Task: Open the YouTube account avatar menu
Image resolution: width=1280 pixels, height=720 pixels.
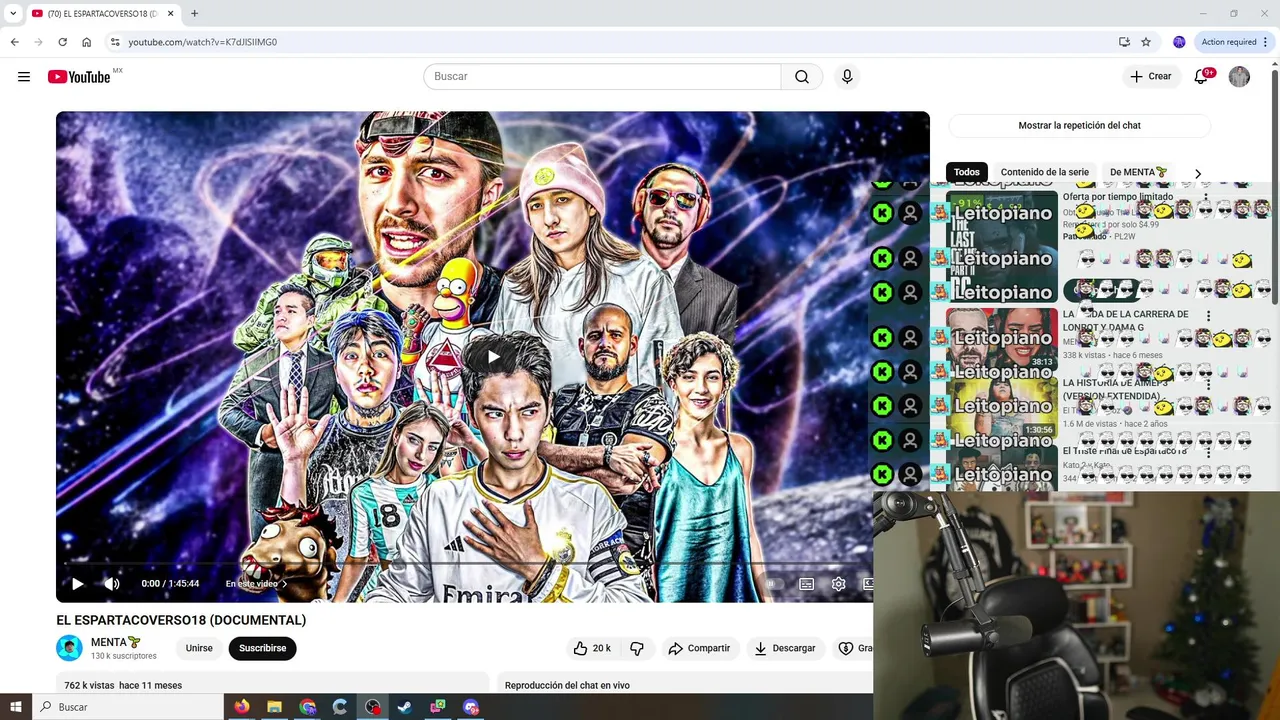Action: click(1239, 77)
